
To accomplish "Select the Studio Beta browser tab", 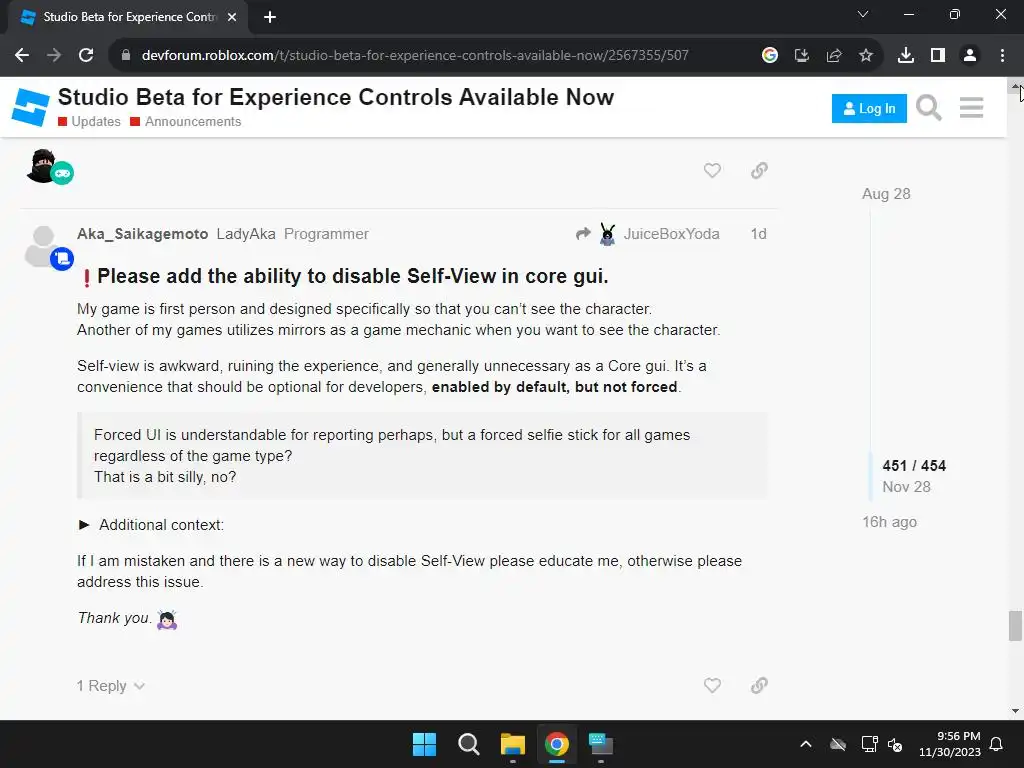I will [129, 17].
